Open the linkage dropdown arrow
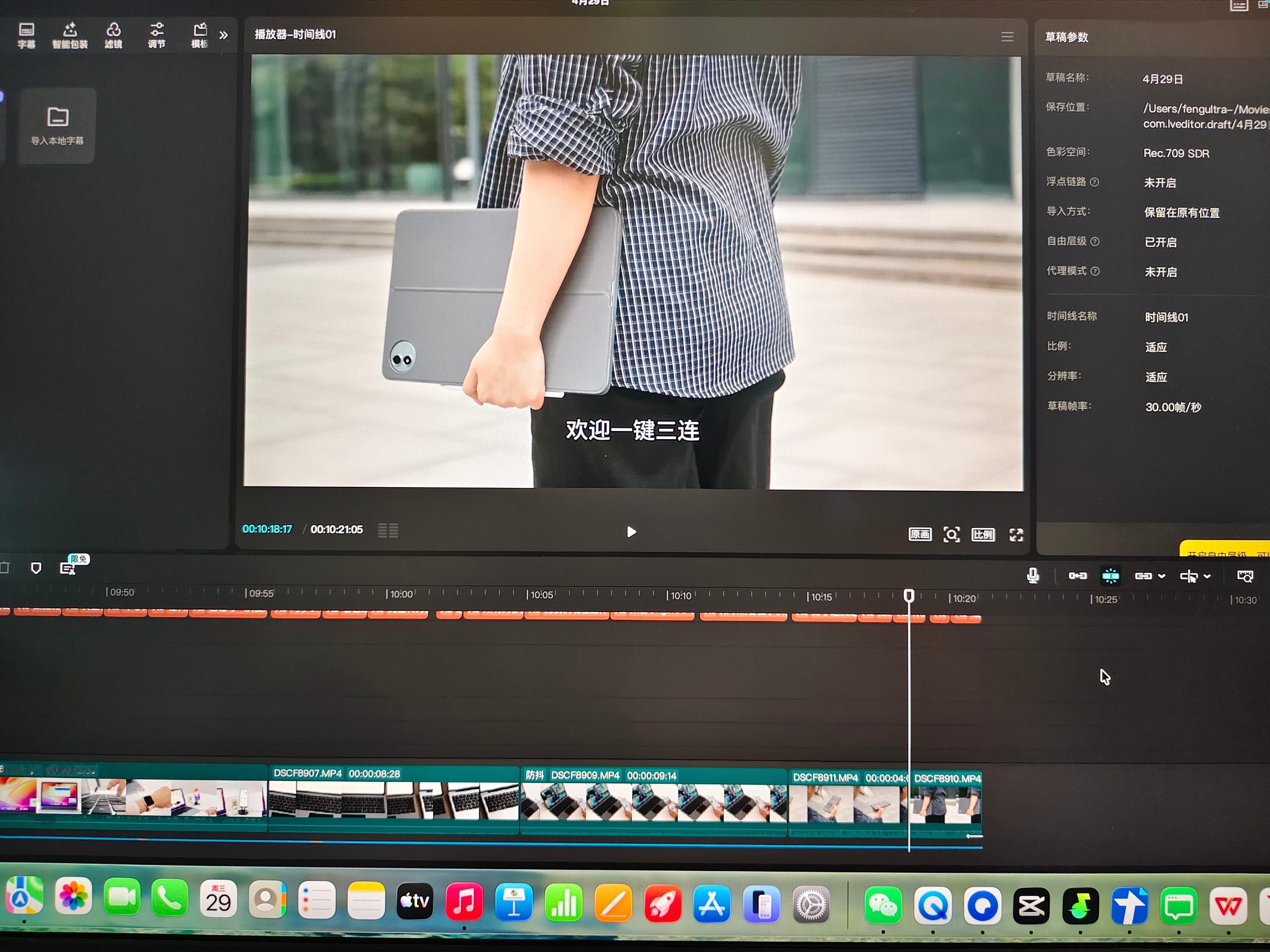This screenshot has width=1270, height=952. point(1162,576)
